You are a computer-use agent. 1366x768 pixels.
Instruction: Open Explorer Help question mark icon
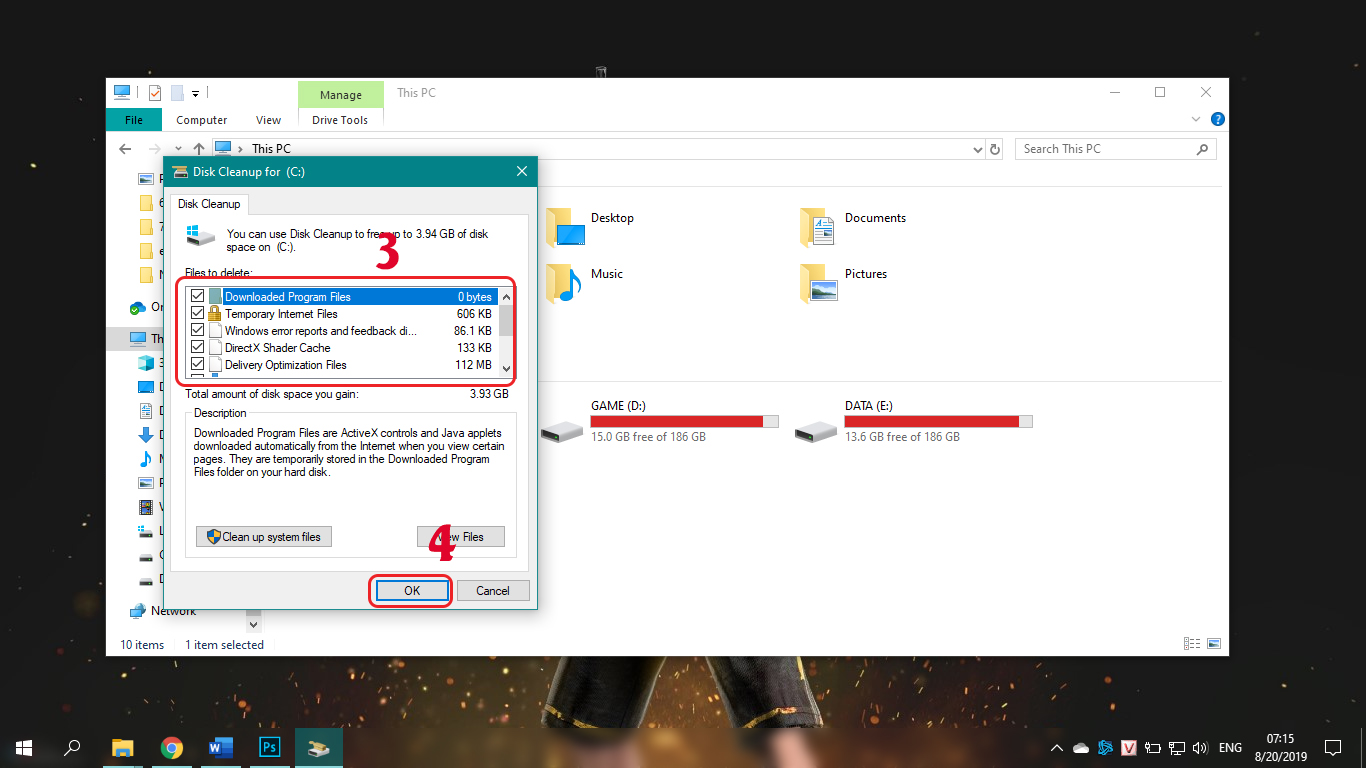(1217, 119)
